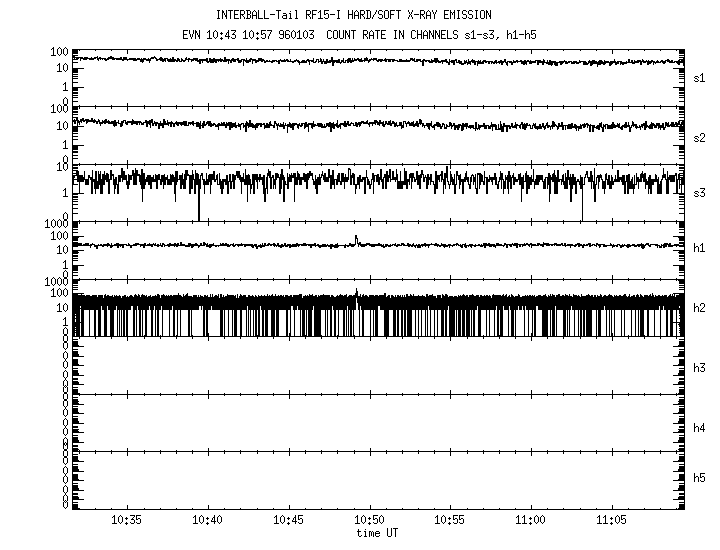This screenshot has width=720, height=550.
Task: Click the 10:50 time tick label
Action: click(x=369, y=521)
